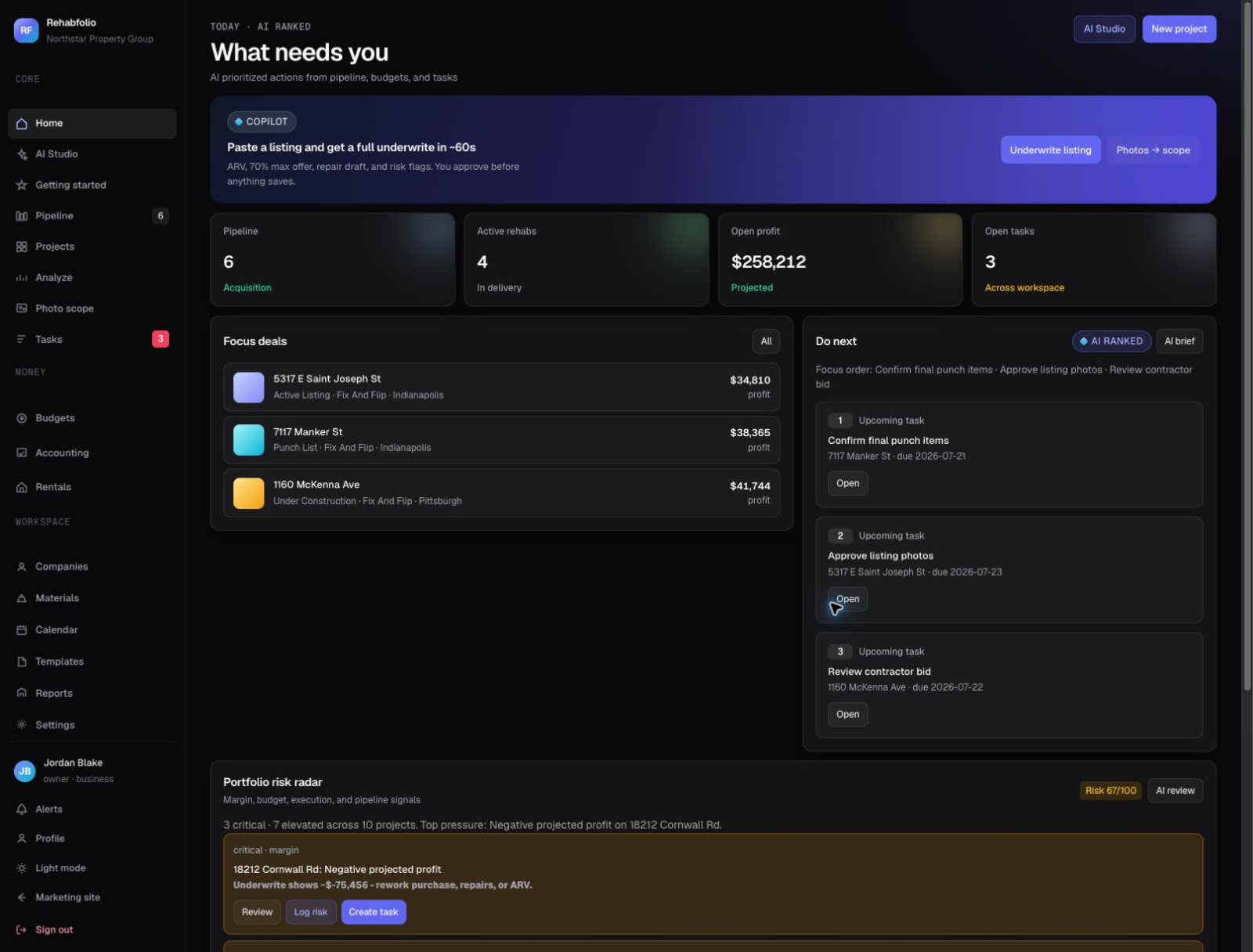This screenshot has height=952, width=1253.
Task: Click the Getting started star icon
Action: tap(22, 186)
